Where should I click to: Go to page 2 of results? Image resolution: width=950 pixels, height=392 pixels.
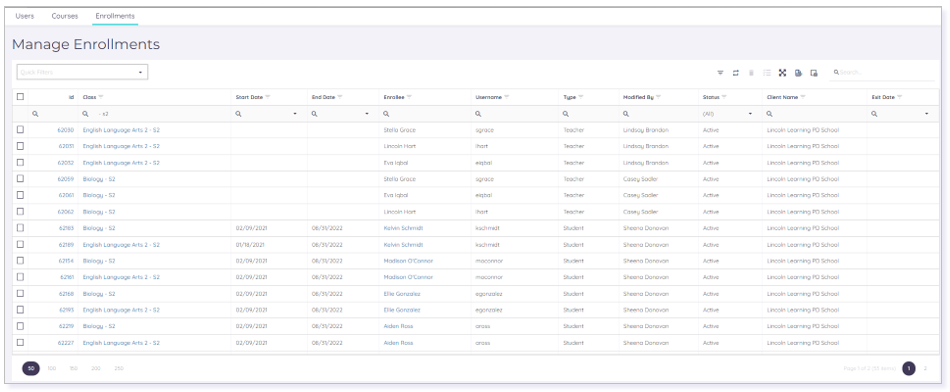point(925,368)
